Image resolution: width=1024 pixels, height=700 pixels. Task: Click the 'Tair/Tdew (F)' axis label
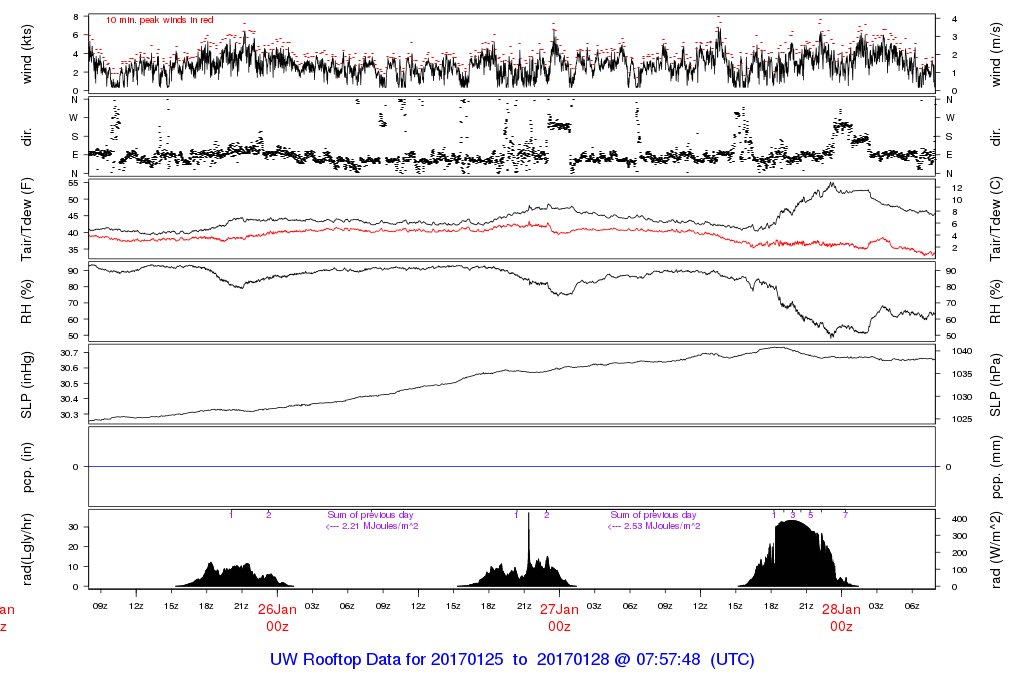pyautogui.click(x=27, y=219)
